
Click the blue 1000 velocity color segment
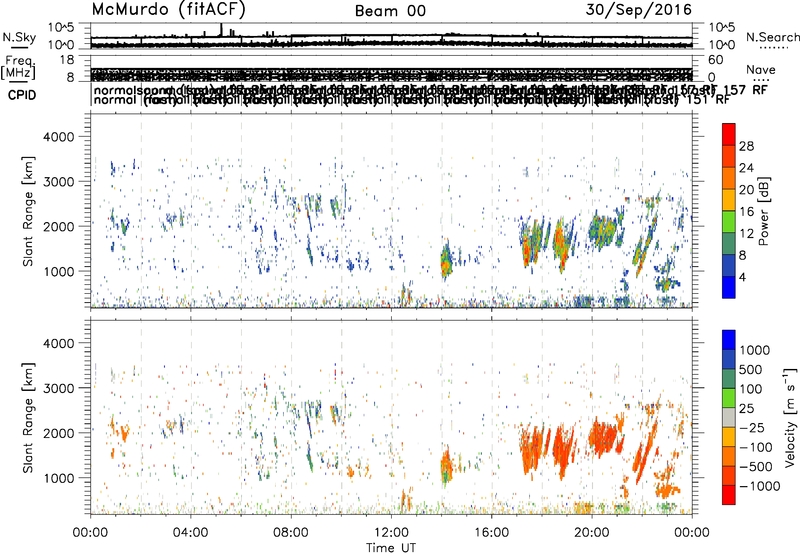click(729, 340)
